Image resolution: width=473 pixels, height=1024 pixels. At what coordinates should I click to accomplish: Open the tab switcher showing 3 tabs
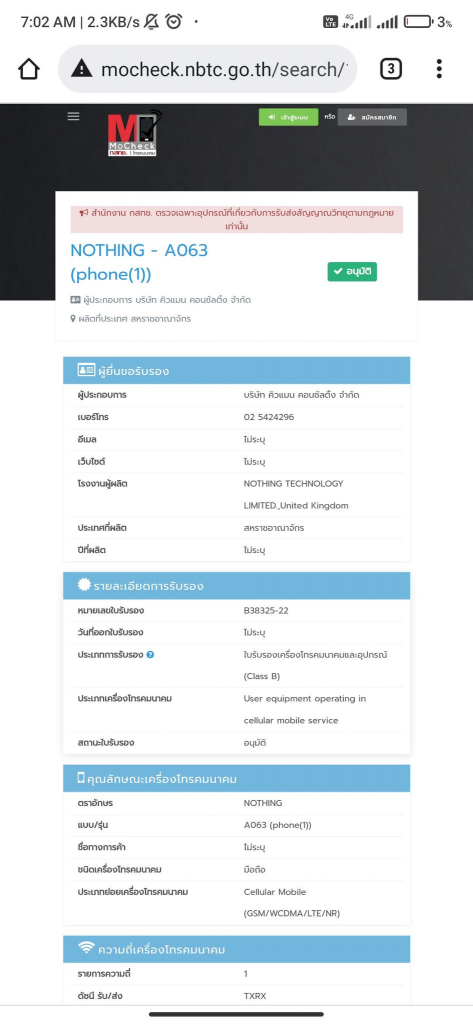click(391, 69)
